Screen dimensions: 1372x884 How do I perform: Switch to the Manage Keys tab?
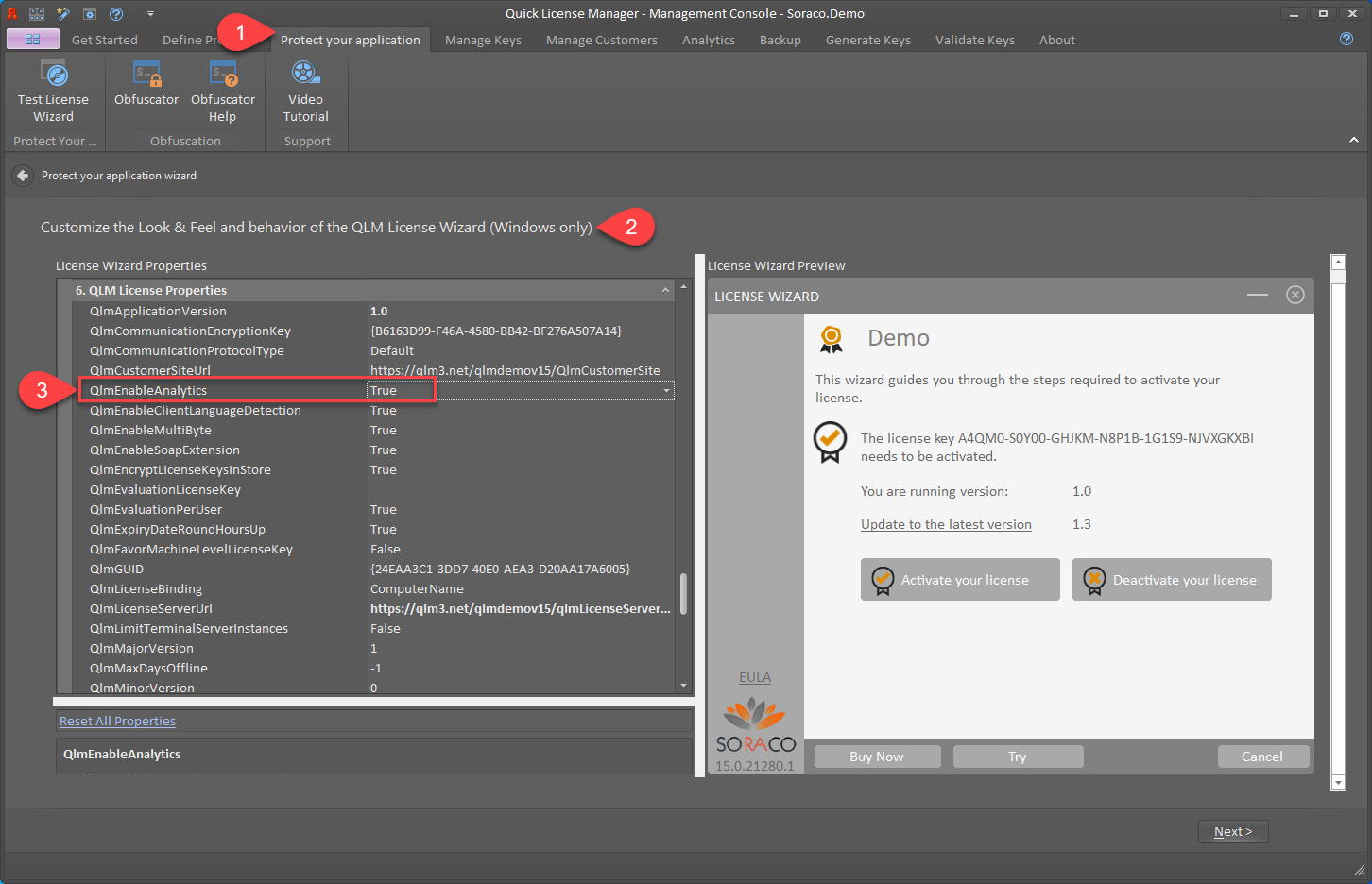(x=483, y=40)
